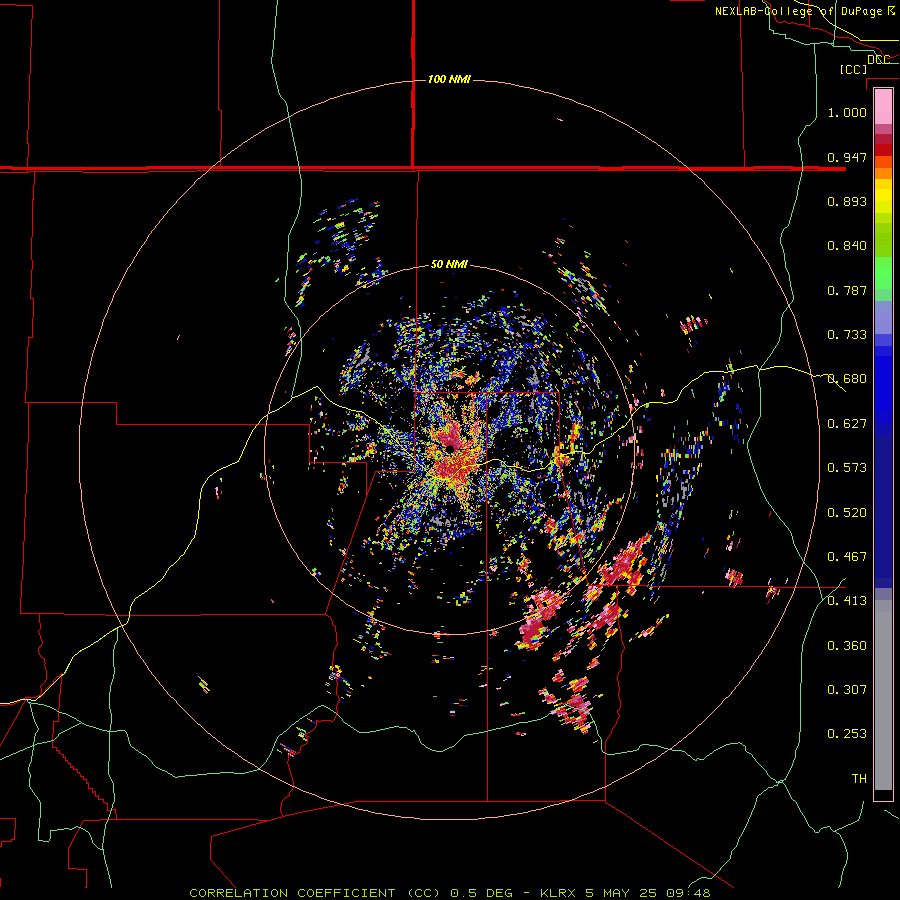Image resolution: width=900 pixels, height=900 pixels.
Task: Select the 0.573 scale value
Action: [847, 468]
